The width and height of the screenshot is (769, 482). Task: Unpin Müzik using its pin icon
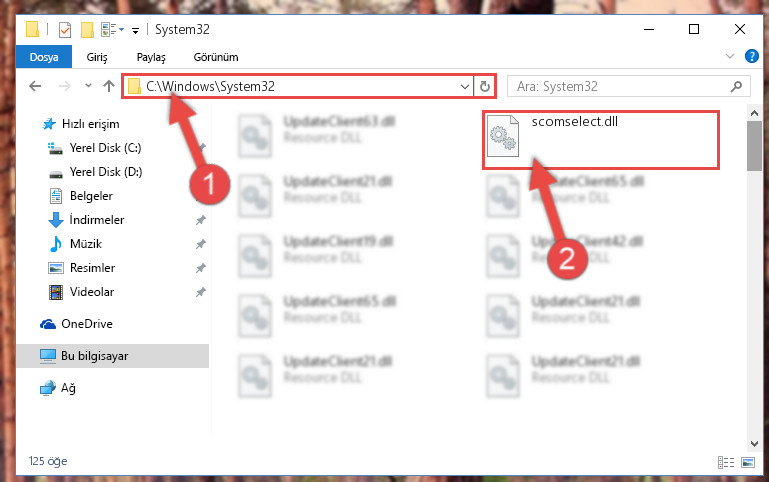click(x=201, y=244)
